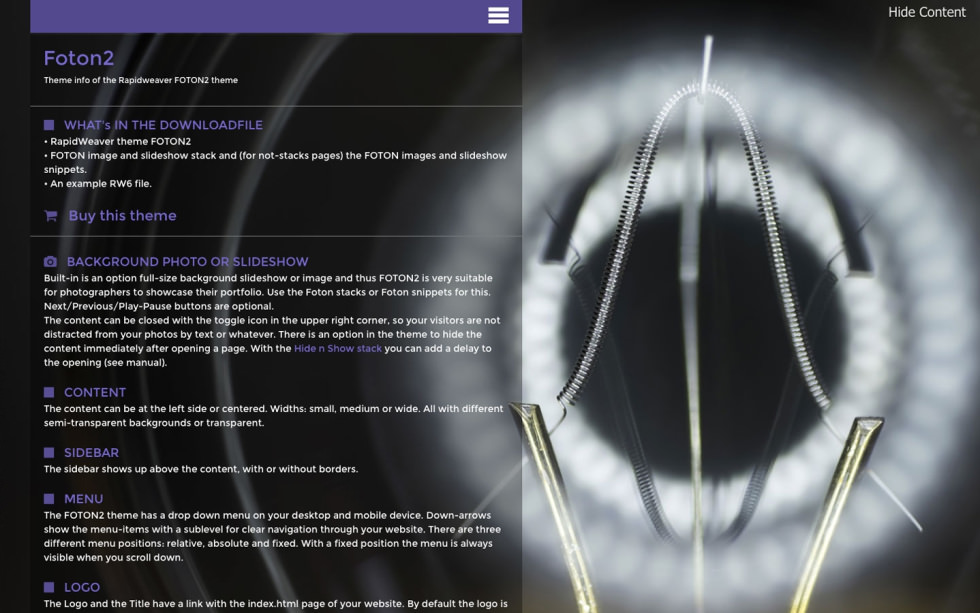Screen dimensions: 980x613
Task: Click the square icon beside MENU
Action: pos(49,499)
